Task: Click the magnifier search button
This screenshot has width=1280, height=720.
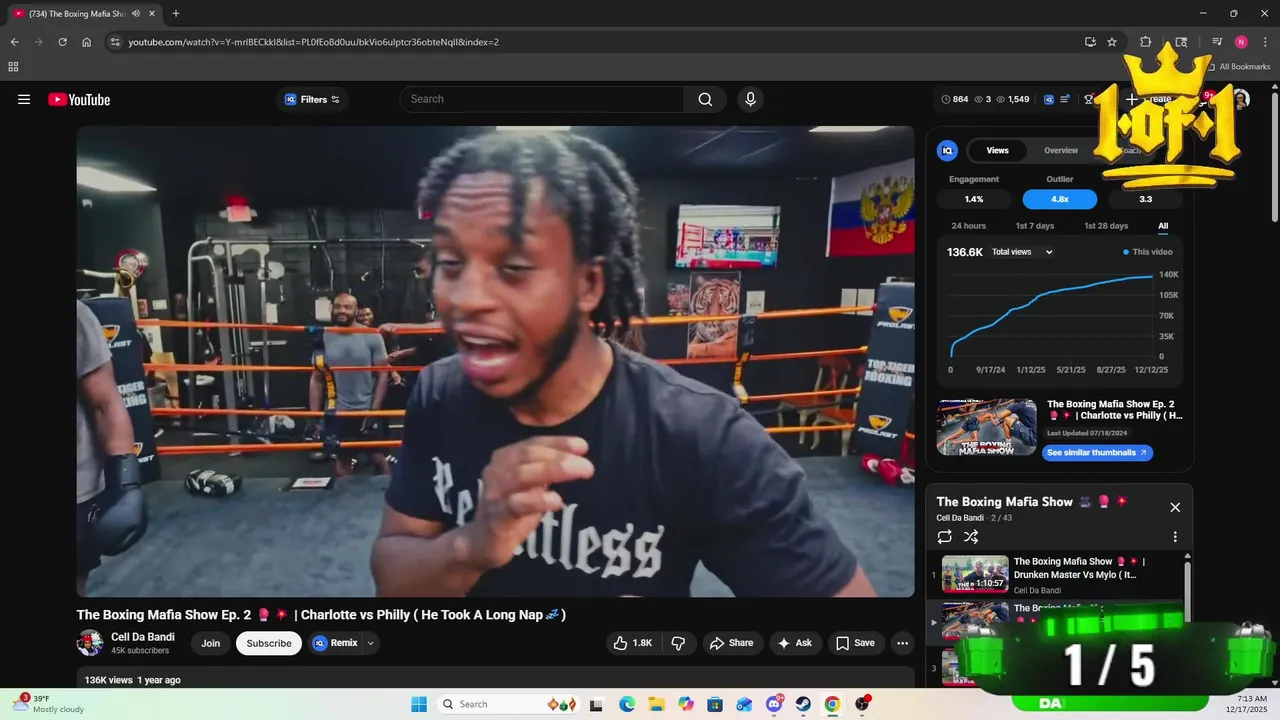Action: point(705,99)
